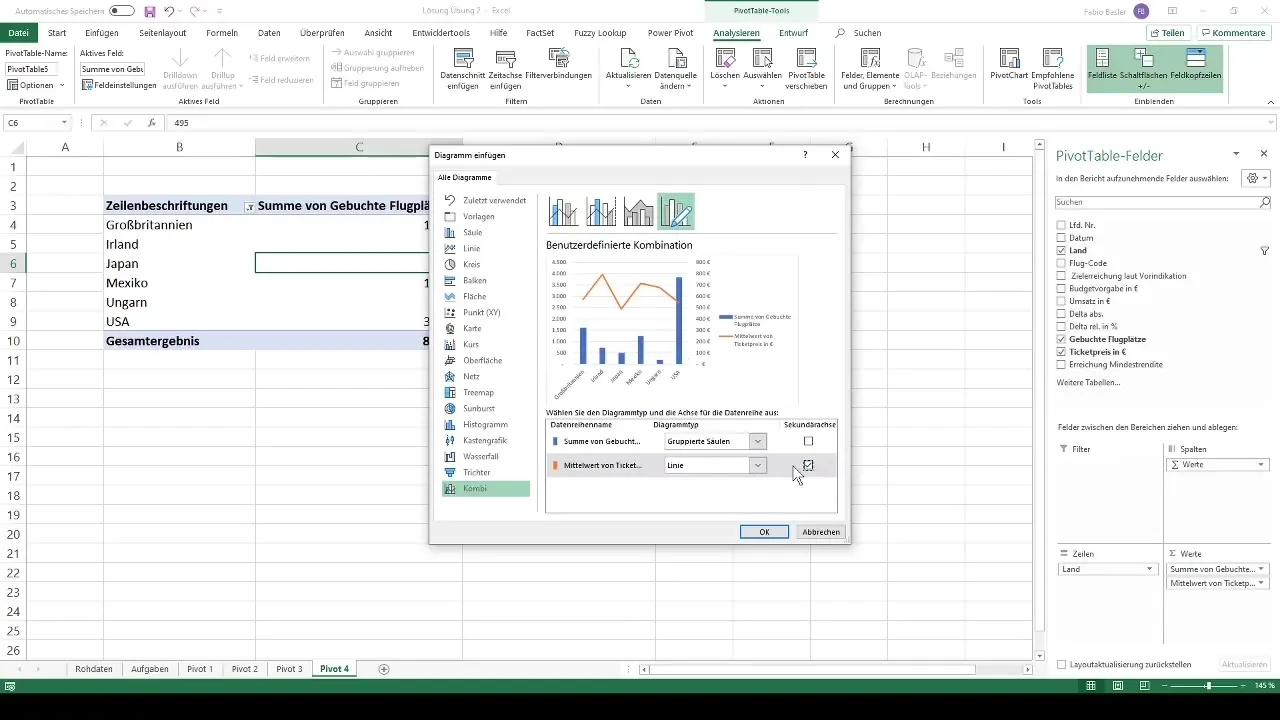Check the Datum field checkbox
This screenshot has width=1280, height=720.
(x=1061, y=238)
